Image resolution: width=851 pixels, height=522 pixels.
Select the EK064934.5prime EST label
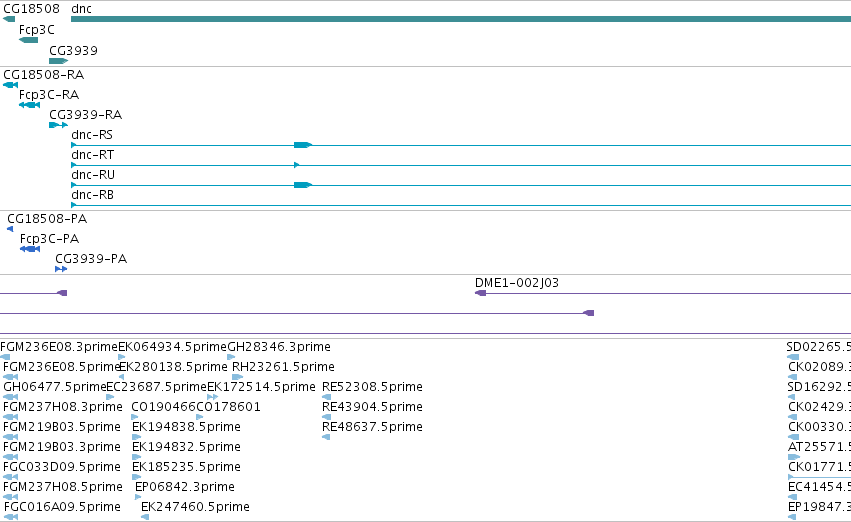[173, 347]
